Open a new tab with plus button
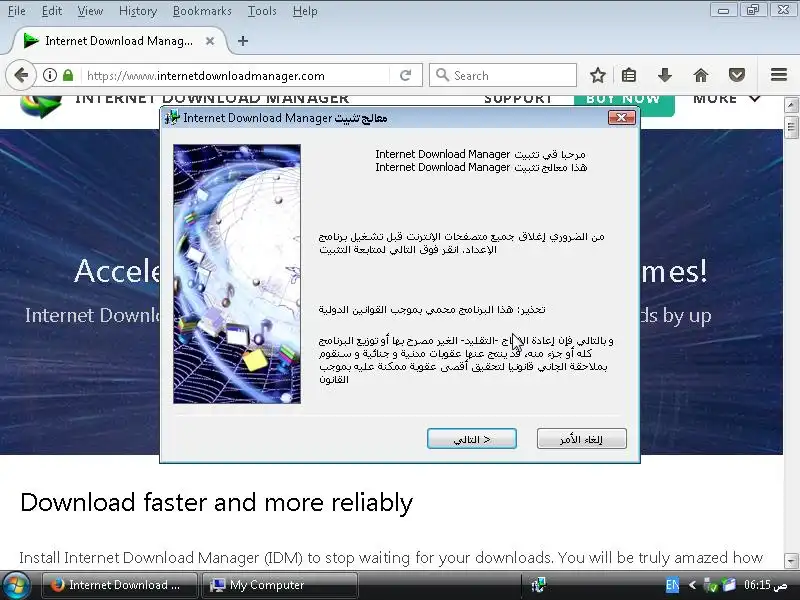Image resolution: width=800 pixels, height=600 pixels. click(243, 41)
